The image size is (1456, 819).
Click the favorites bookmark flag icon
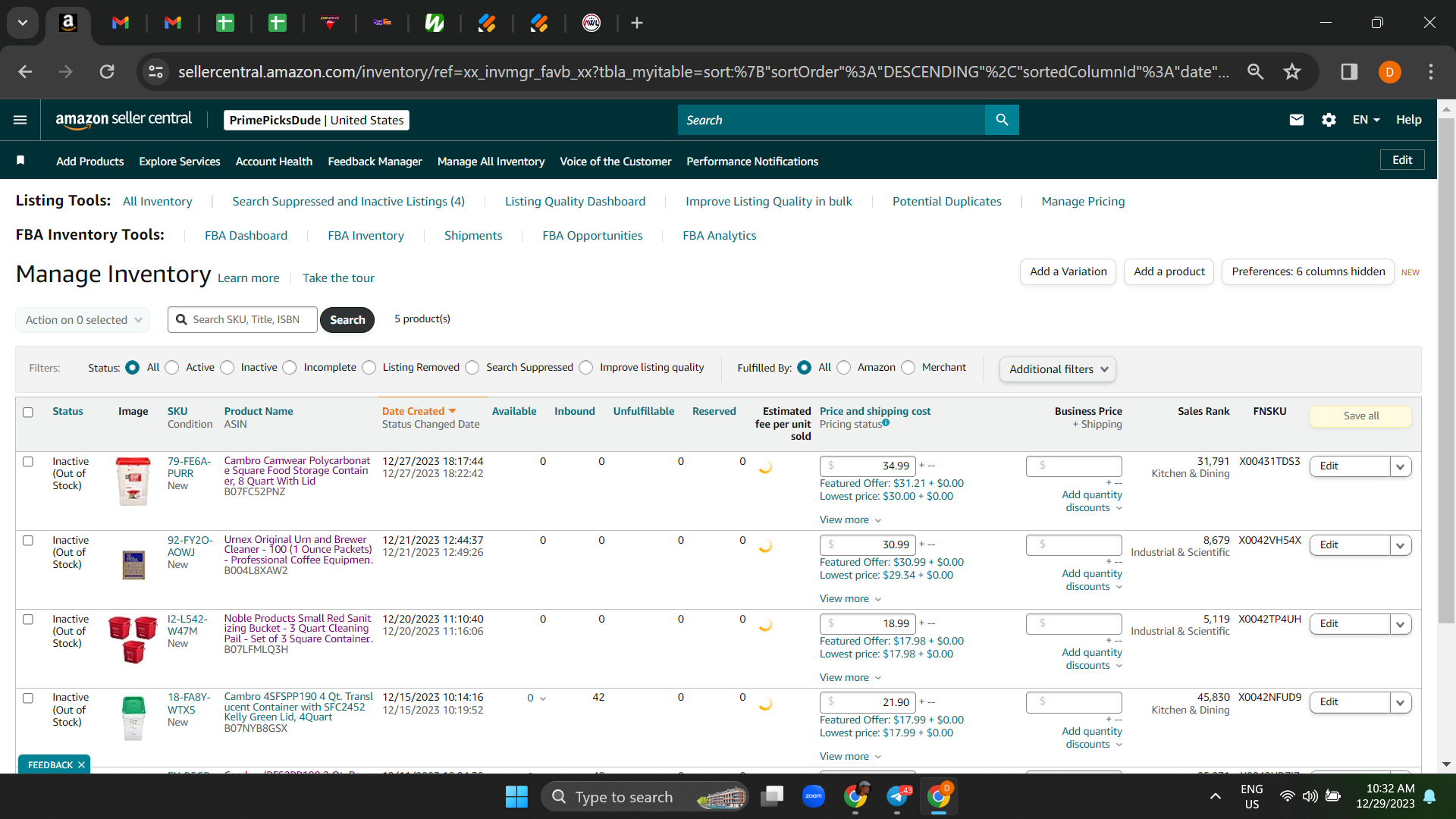tap(20, 161)
